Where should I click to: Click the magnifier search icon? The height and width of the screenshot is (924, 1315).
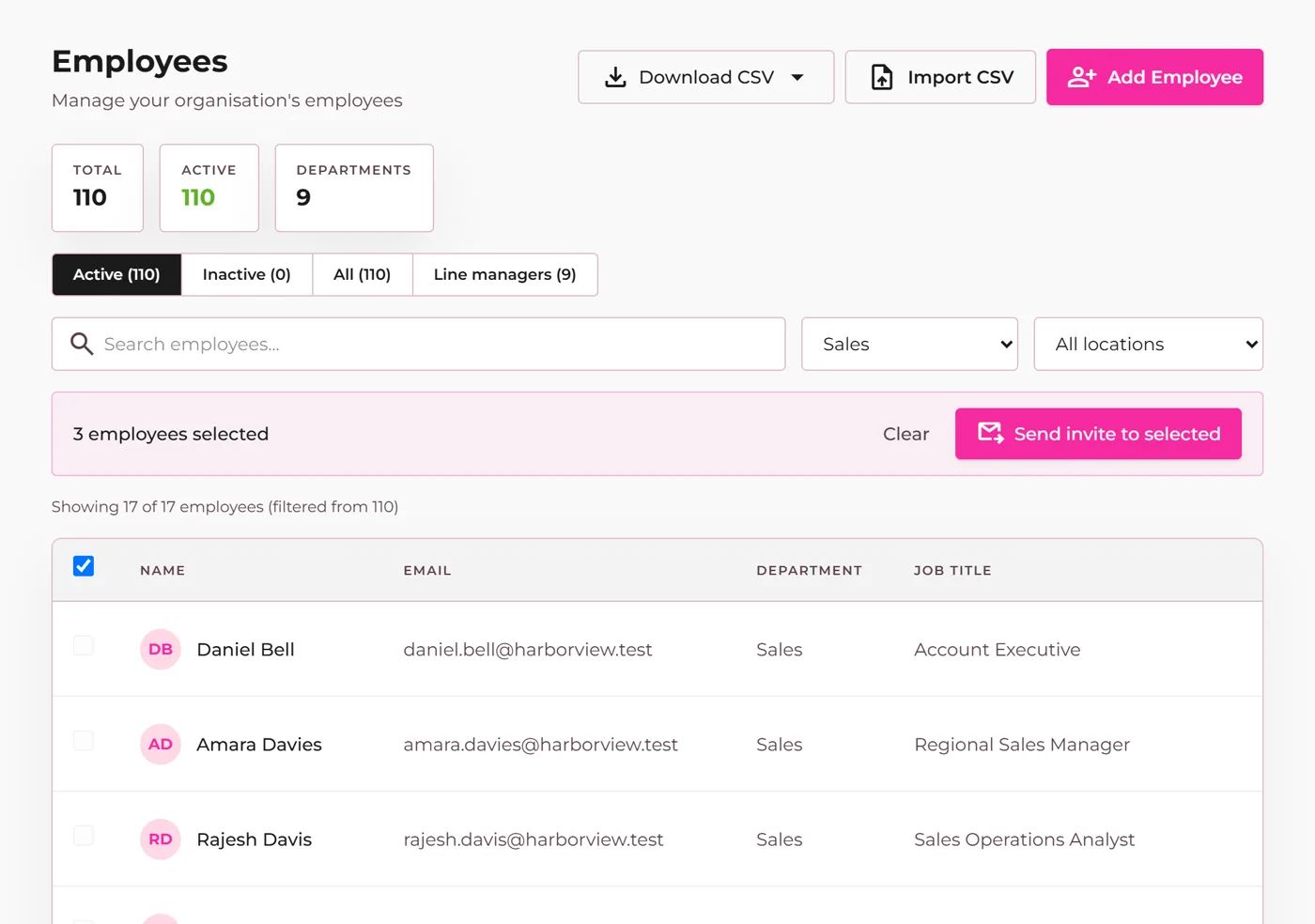pos(82,344)
